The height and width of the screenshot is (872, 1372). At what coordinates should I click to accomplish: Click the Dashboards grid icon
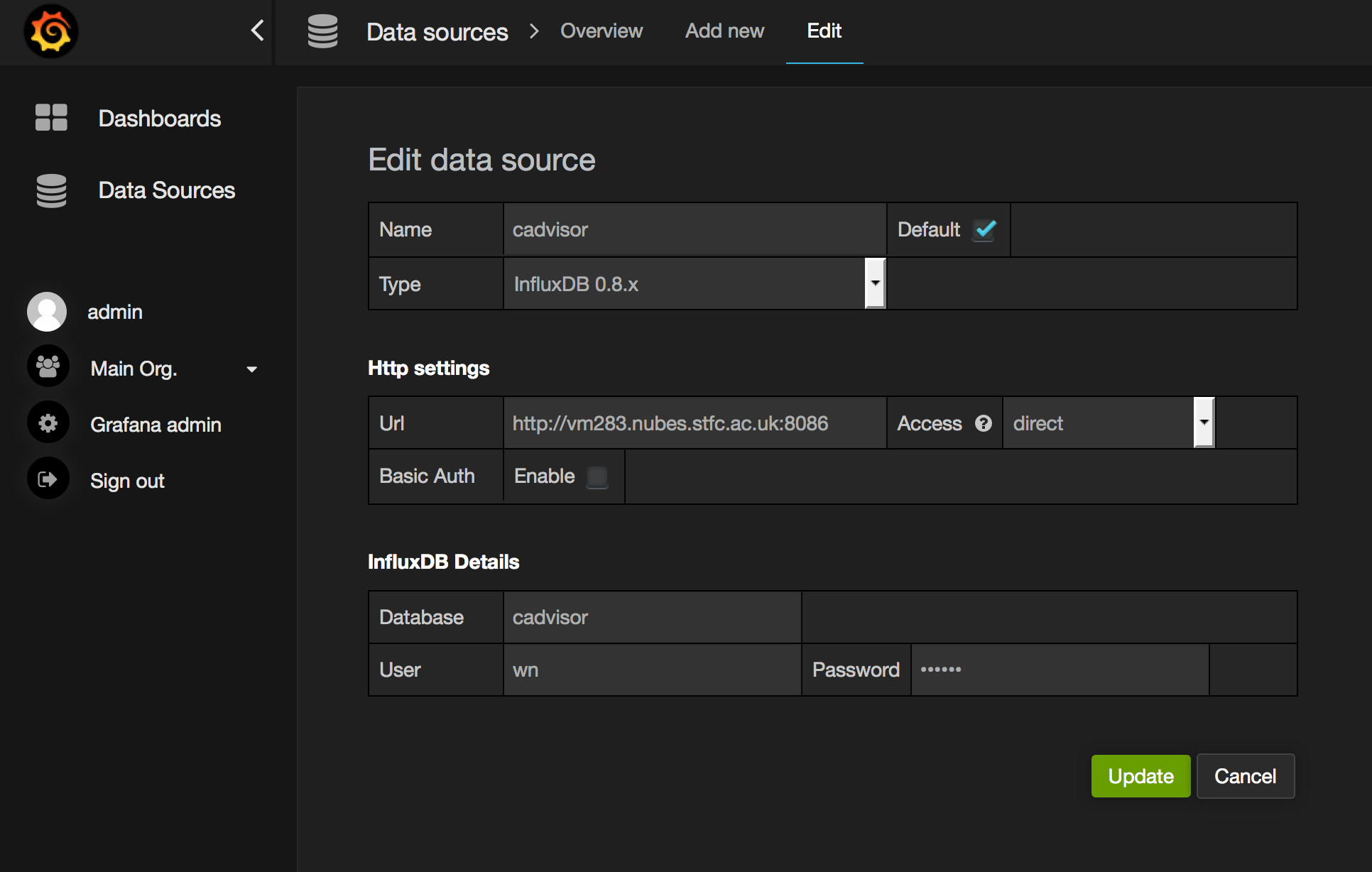[x=51, y=118]
